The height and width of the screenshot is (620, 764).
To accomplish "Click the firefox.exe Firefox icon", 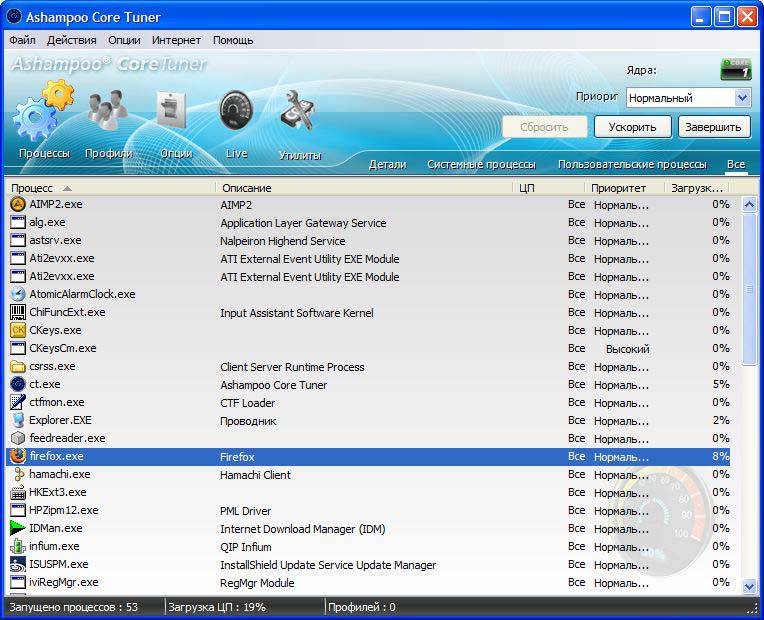I will pyautogui.click(x=18, y=456).
